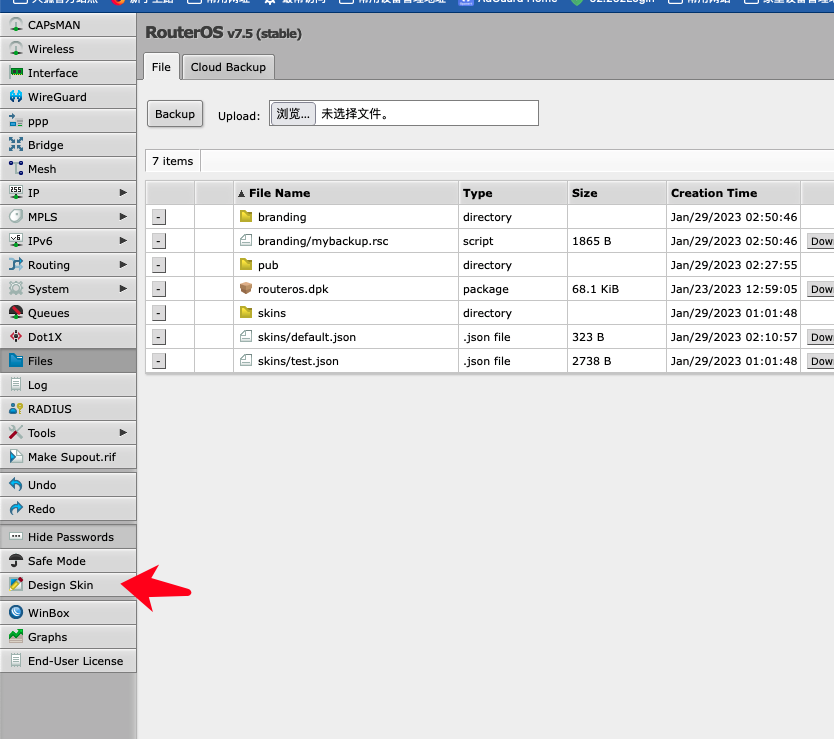
Task: Switch to the File tab
Action: point(161,67)
